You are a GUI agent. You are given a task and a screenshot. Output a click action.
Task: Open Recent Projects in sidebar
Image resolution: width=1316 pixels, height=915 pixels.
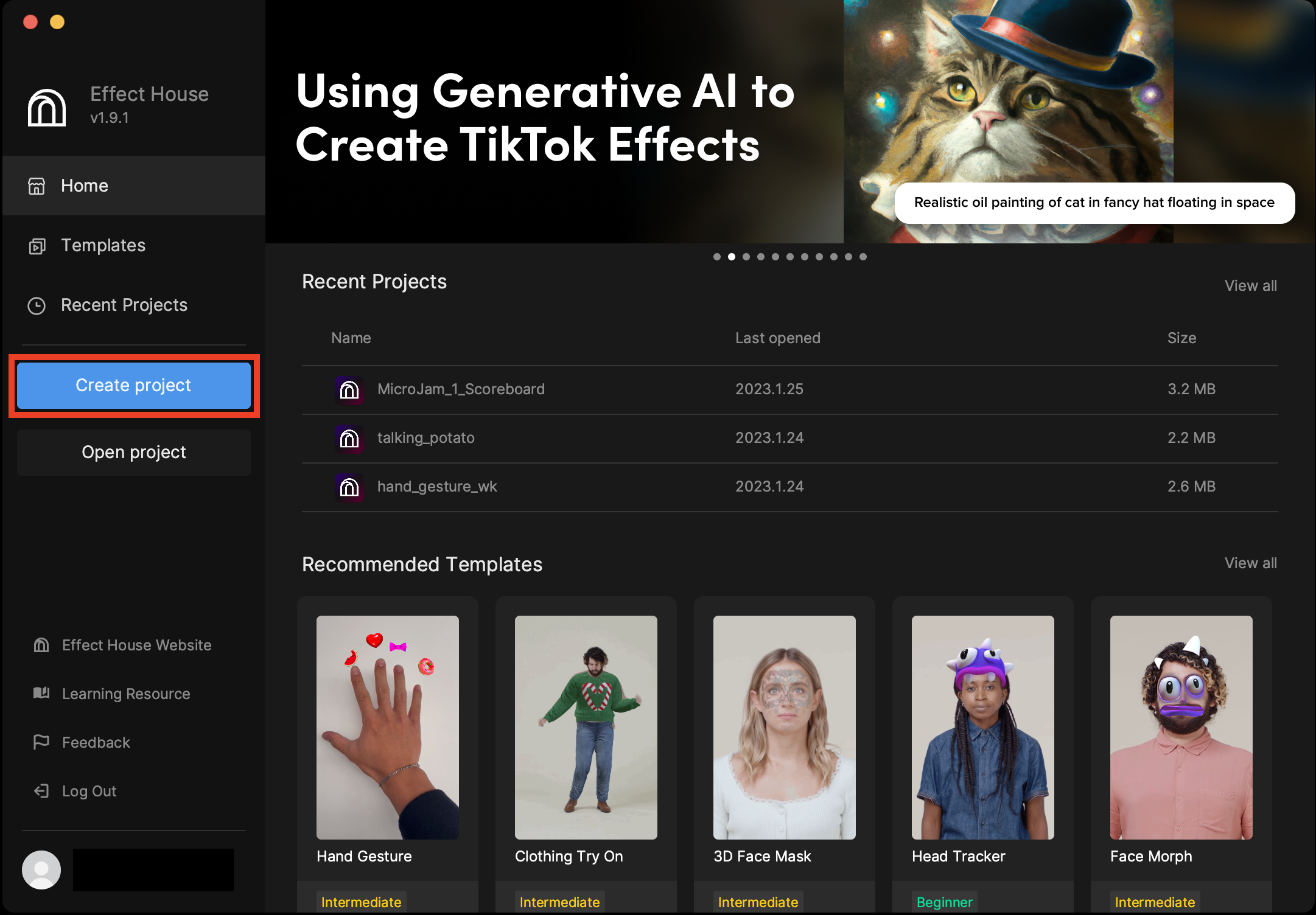pos(134,305)
